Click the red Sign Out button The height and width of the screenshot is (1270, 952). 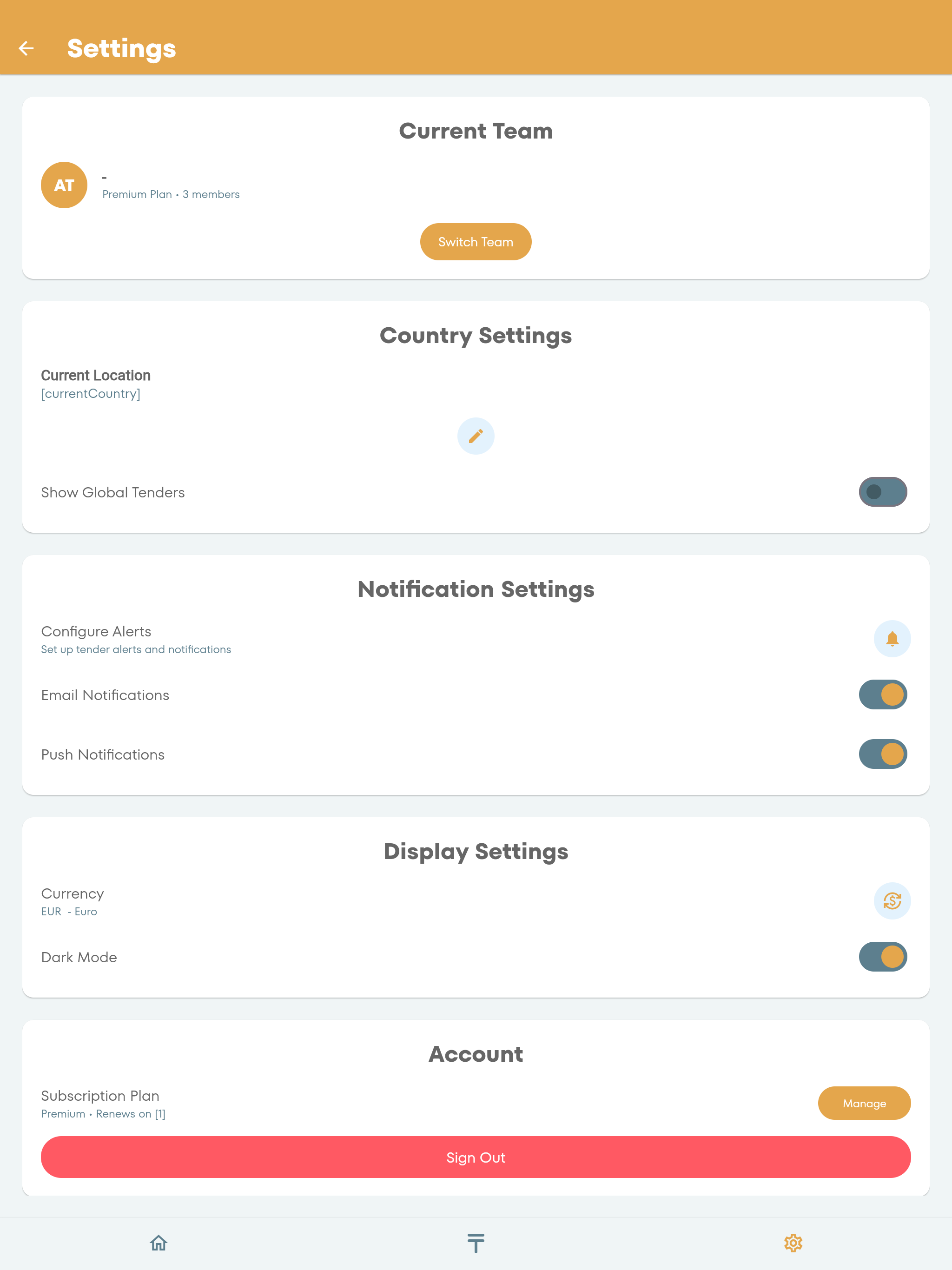click(476, 1157)
